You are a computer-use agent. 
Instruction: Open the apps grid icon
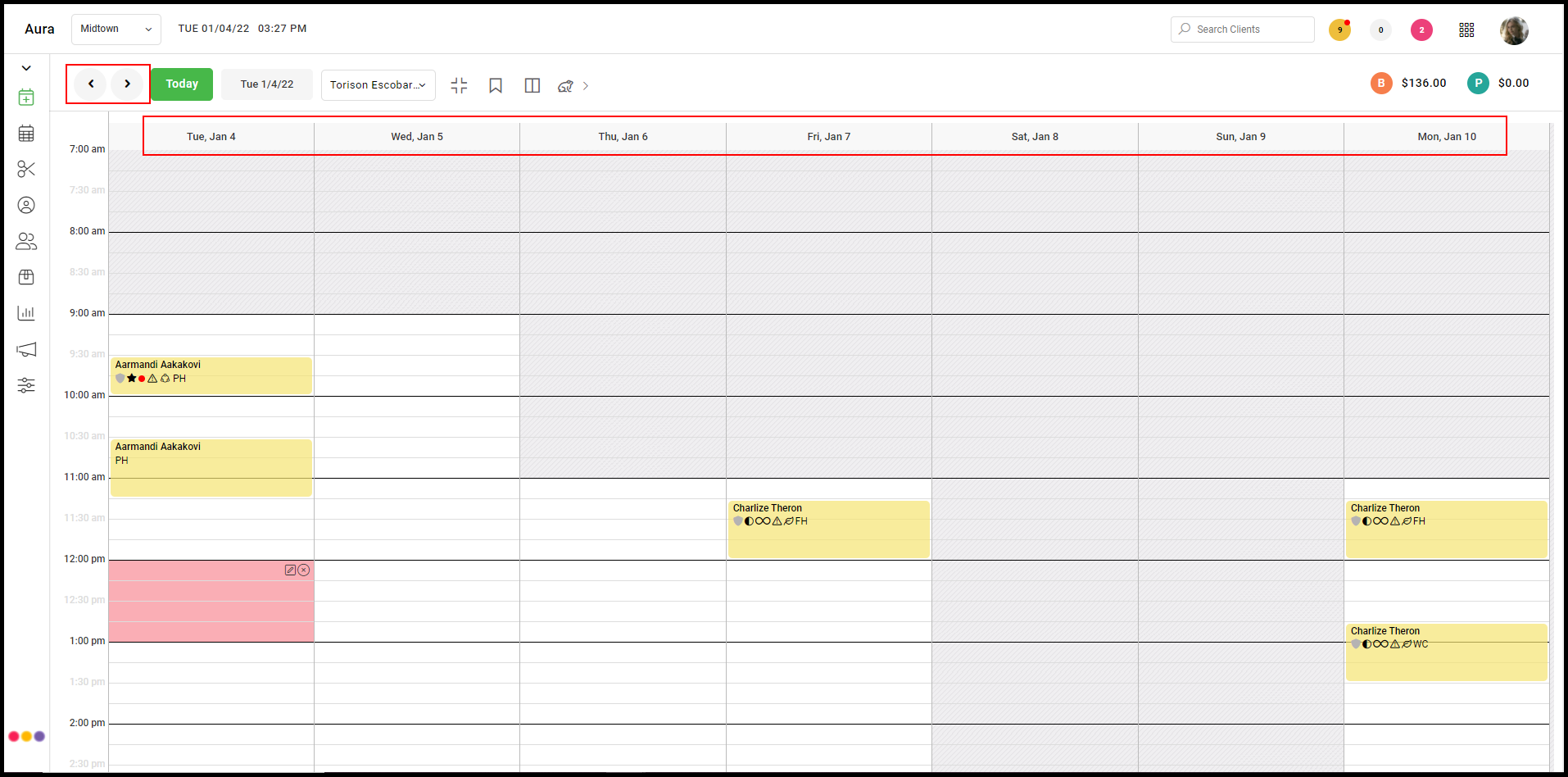(x=1466, y=30)
